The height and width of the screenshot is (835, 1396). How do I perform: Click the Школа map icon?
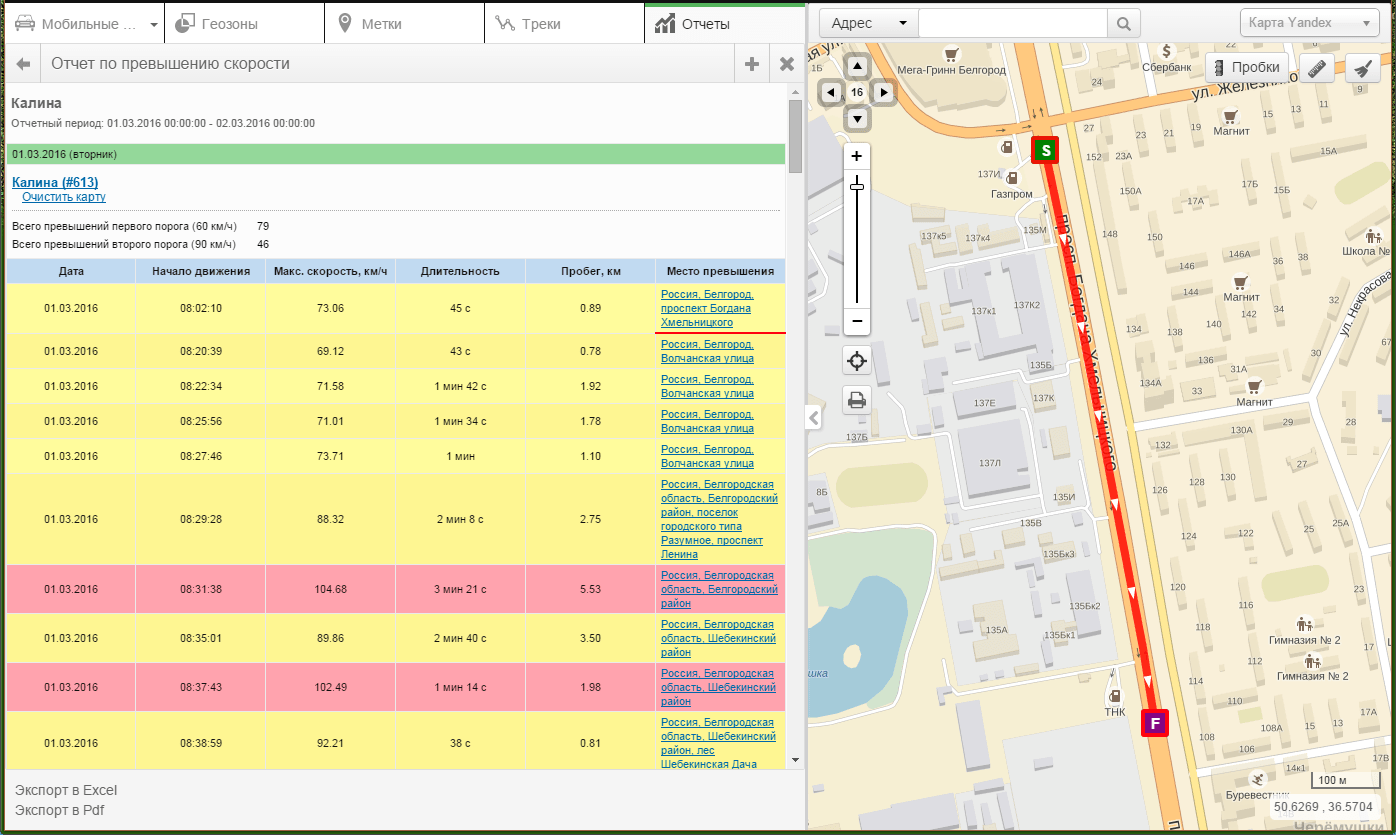pos(1373,238)
